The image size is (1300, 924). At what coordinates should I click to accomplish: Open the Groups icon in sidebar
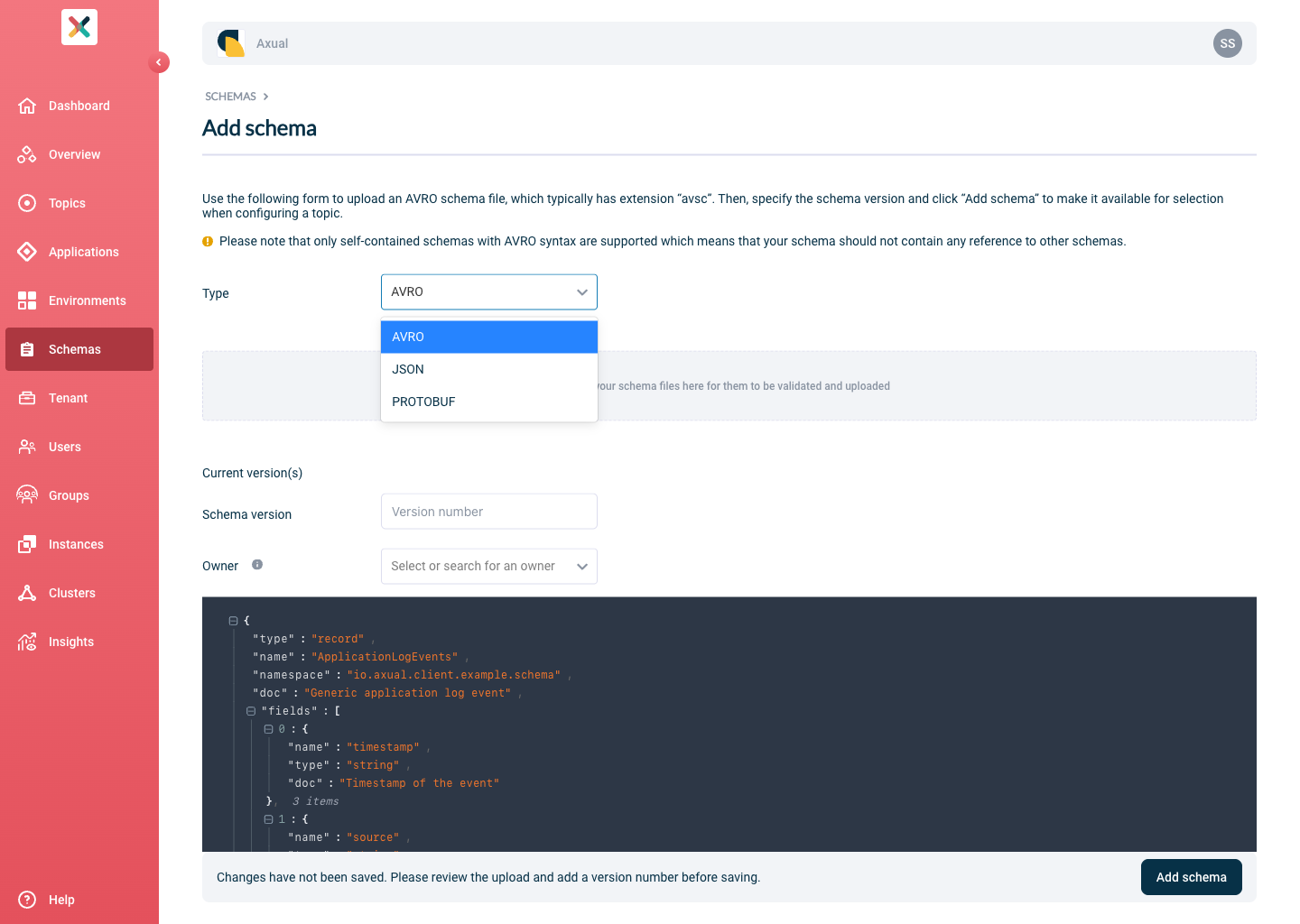27,495
